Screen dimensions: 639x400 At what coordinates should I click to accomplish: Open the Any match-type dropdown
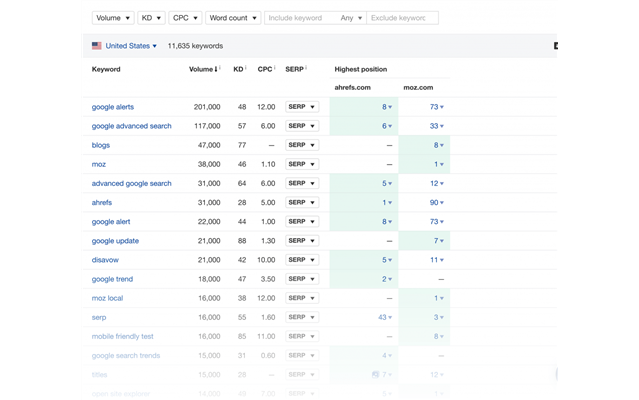(351, 18)
